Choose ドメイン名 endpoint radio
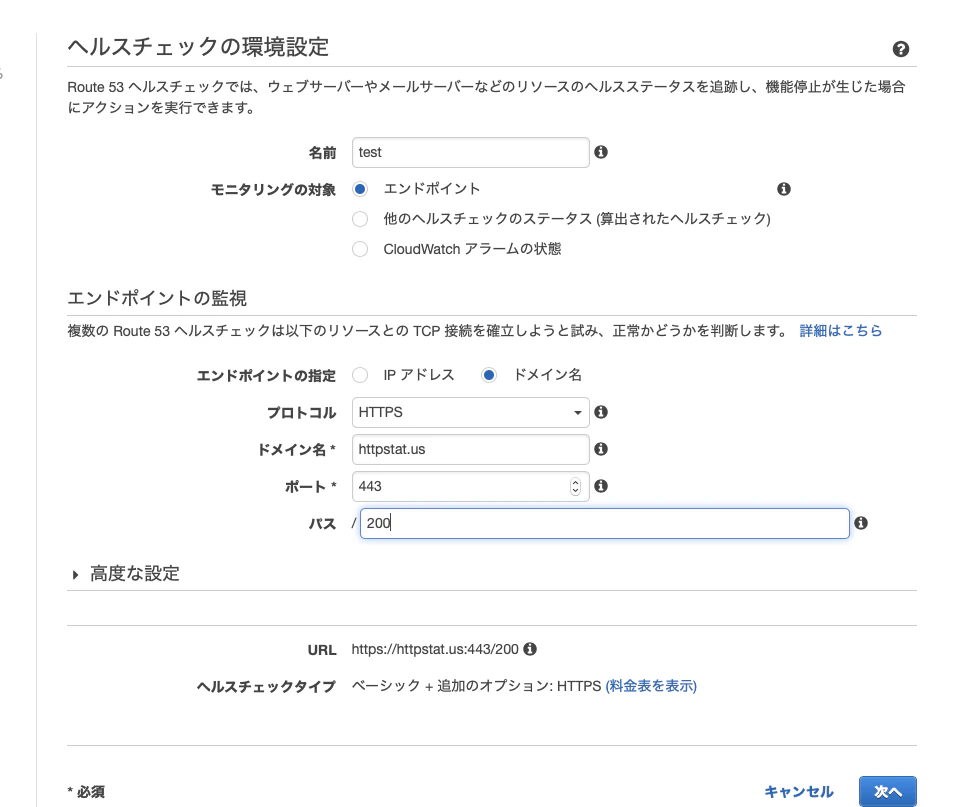 [488, 375]
